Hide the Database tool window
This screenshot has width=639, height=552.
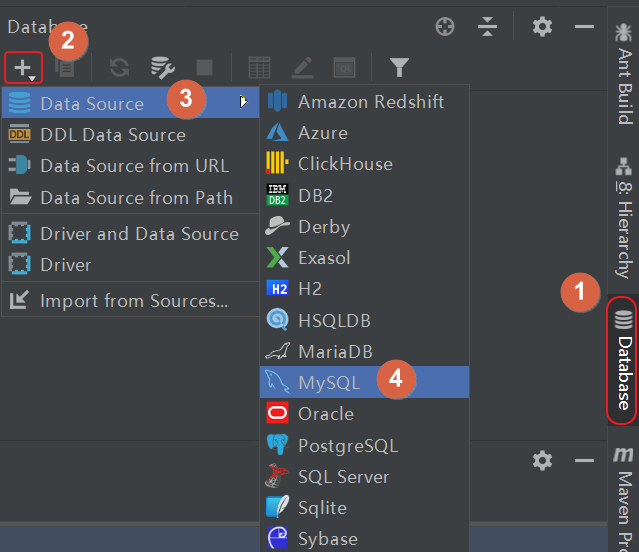click(584, 27)
